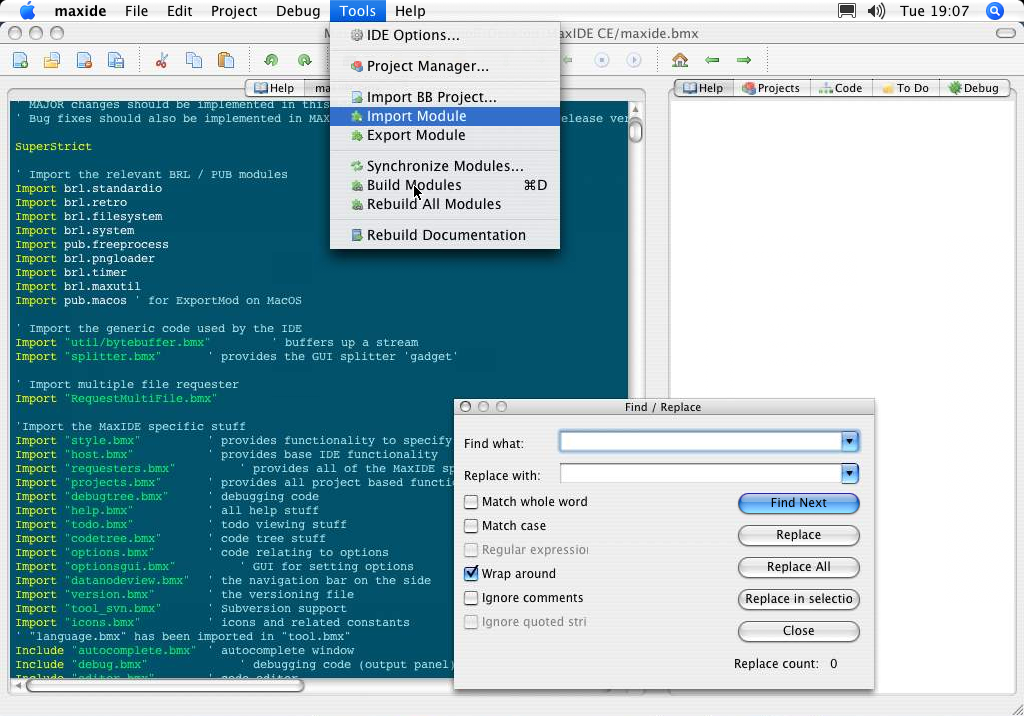Image resolution: width=1024 pixels, height=716 pixels.
Task: Open the File menu
Action: tap(136, 11)
